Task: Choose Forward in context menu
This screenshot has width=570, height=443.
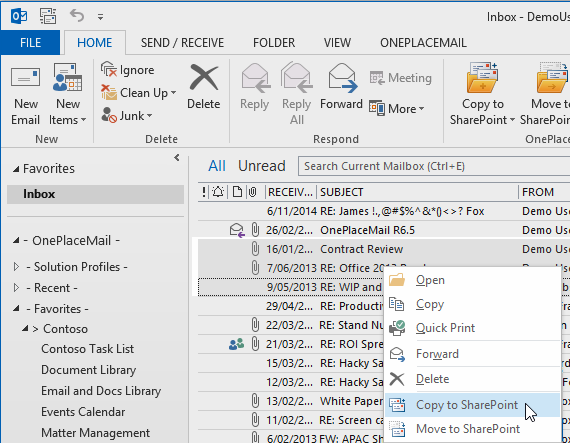Action: (473, 354)
